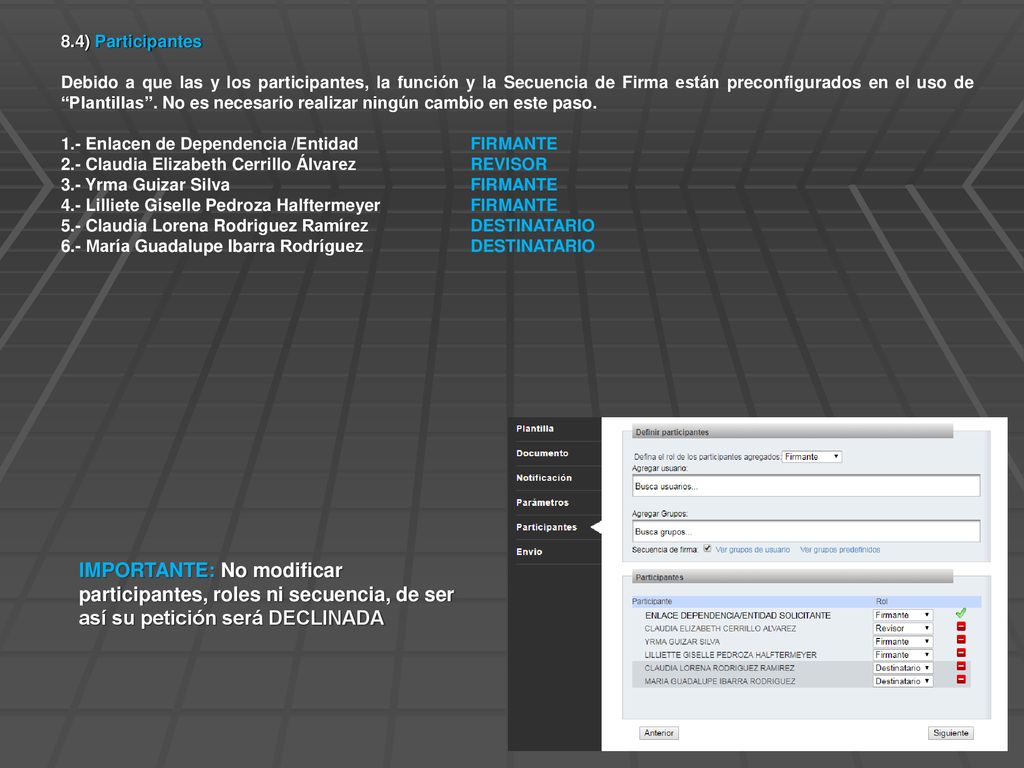
Task: Remove participant MARIA GUADALUPE IBARRA RODRIGUEZ
Action: pos(961,680)
